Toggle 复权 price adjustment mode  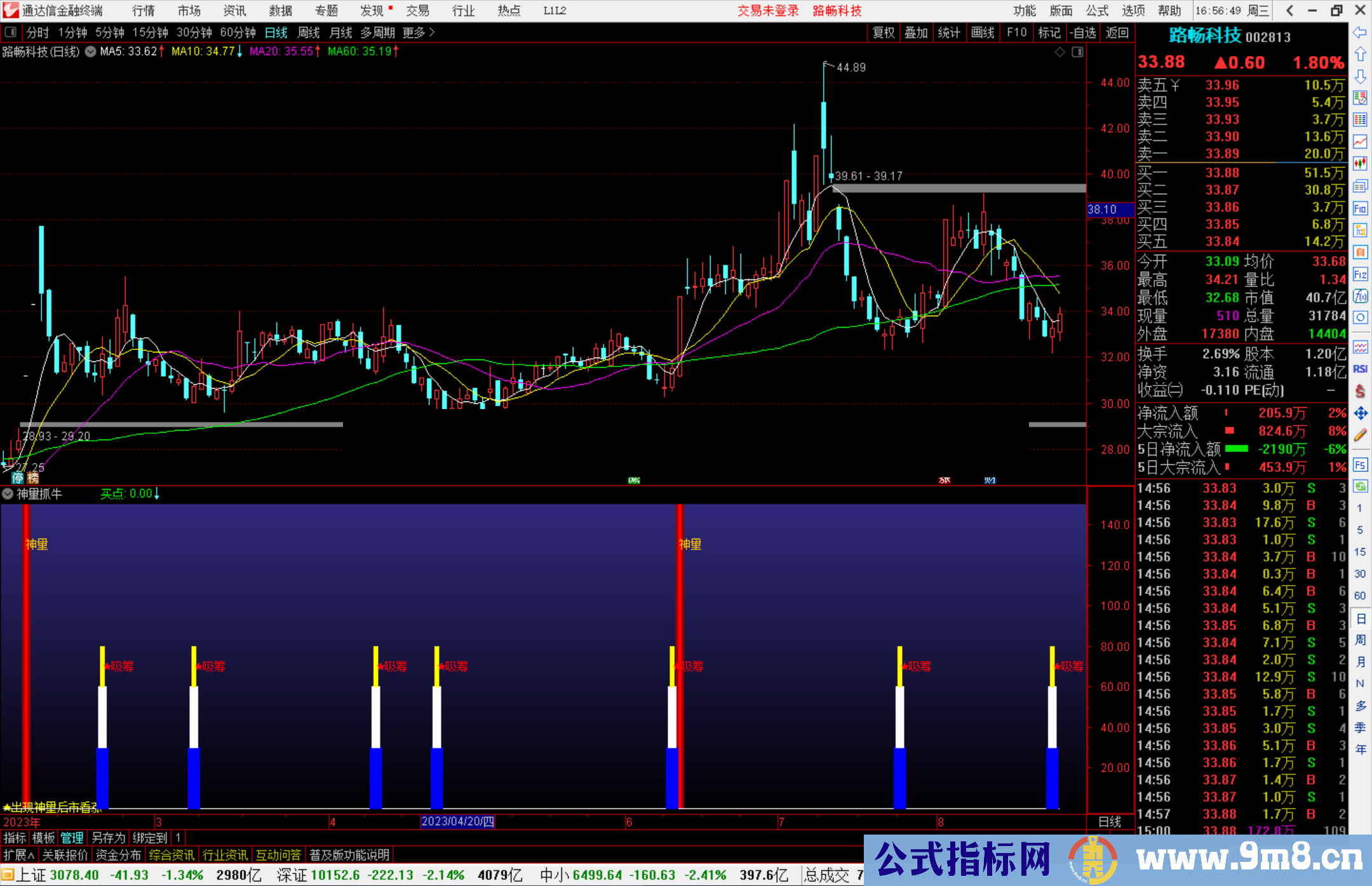click(884, 32)
